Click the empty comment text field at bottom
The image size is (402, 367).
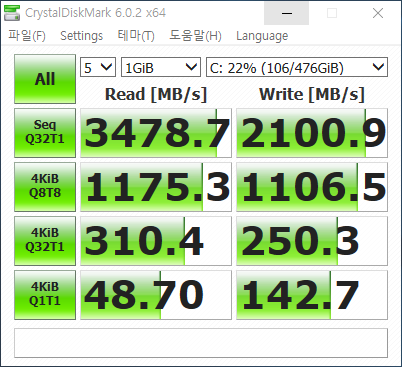click(x=201, y=343)
